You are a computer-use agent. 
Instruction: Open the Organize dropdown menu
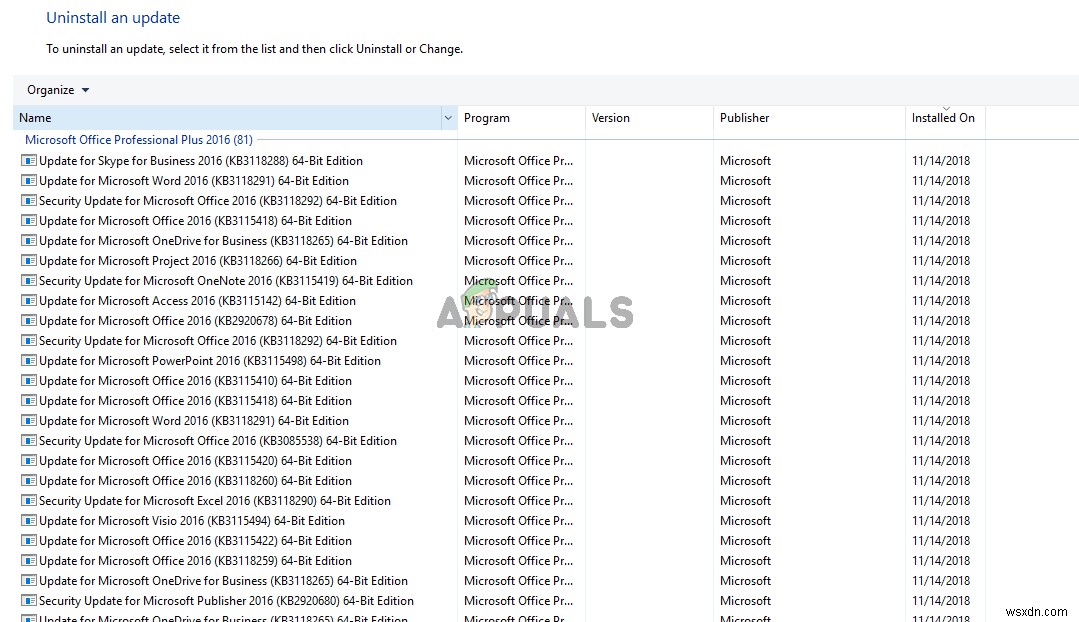coord(58,90)
